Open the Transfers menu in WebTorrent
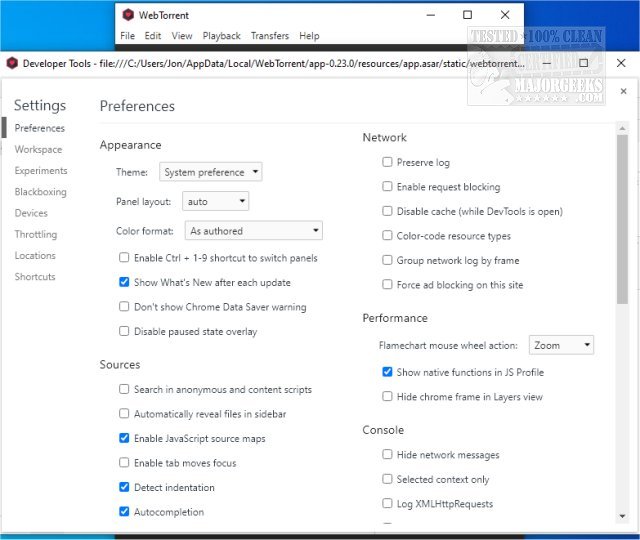640x540 pixels. (270, 36)
